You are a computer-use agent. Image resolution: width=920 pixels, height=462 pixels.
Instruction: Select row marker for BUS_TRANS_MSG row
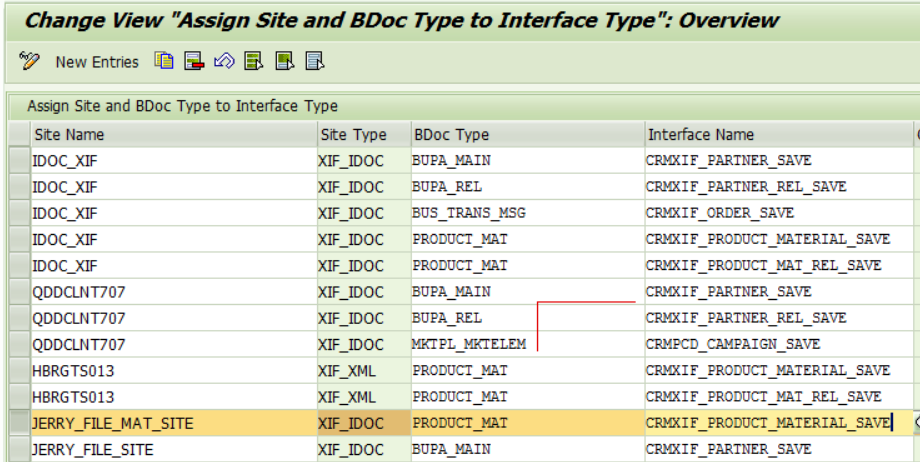19,213
